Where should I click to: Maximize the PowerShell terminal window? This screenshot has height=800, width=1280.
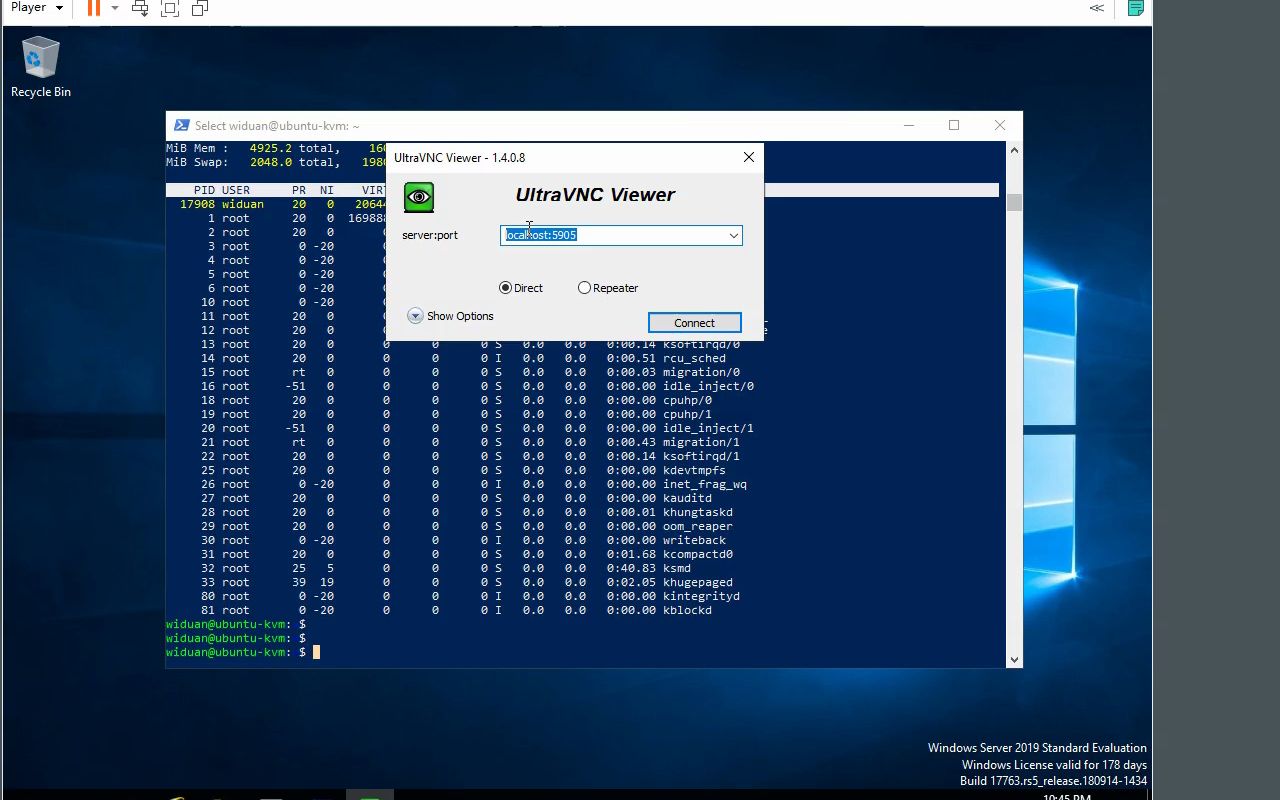click(954, 125)
